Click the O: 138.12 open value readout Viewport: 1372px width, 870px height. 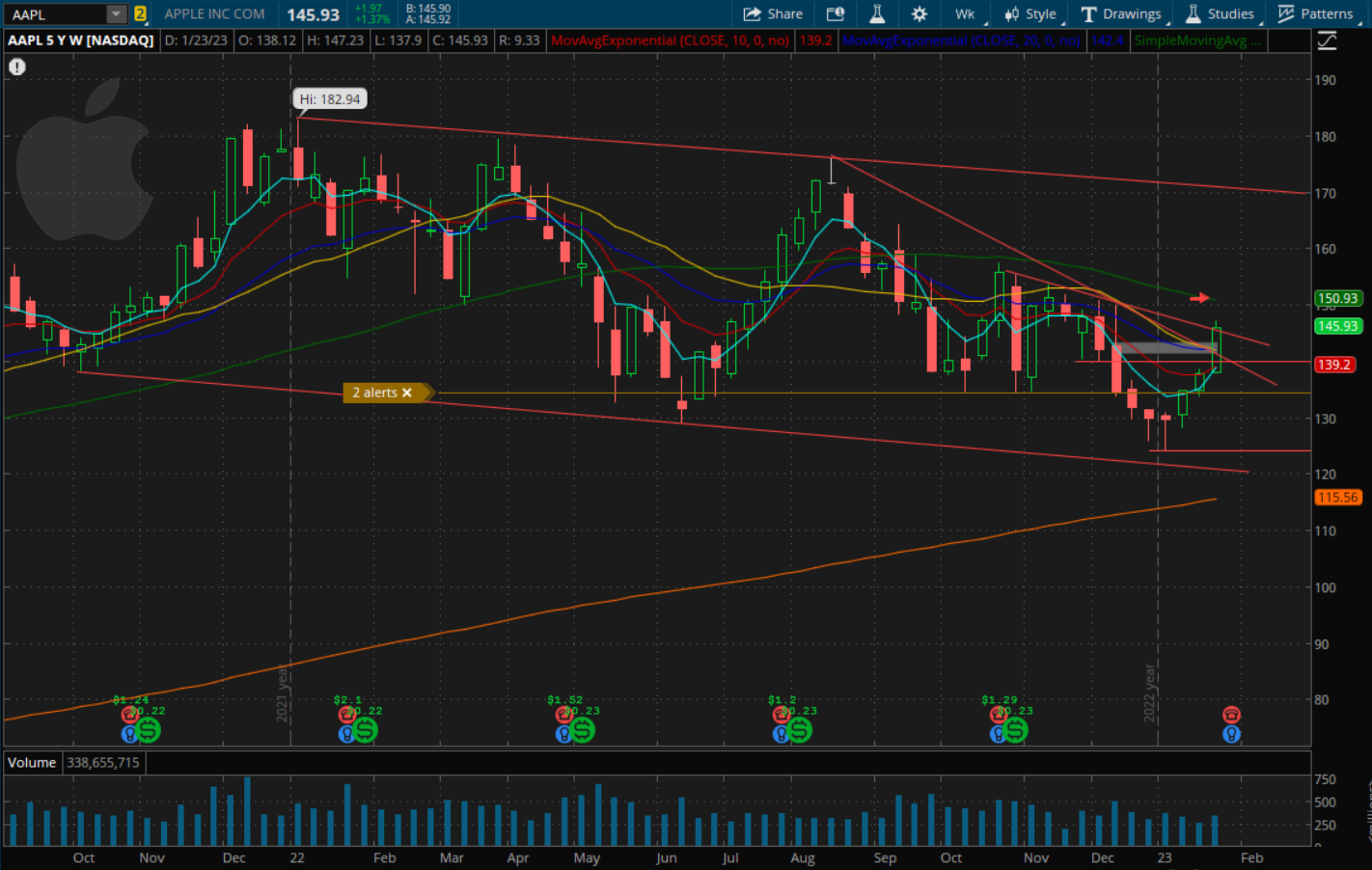(266, 41)
